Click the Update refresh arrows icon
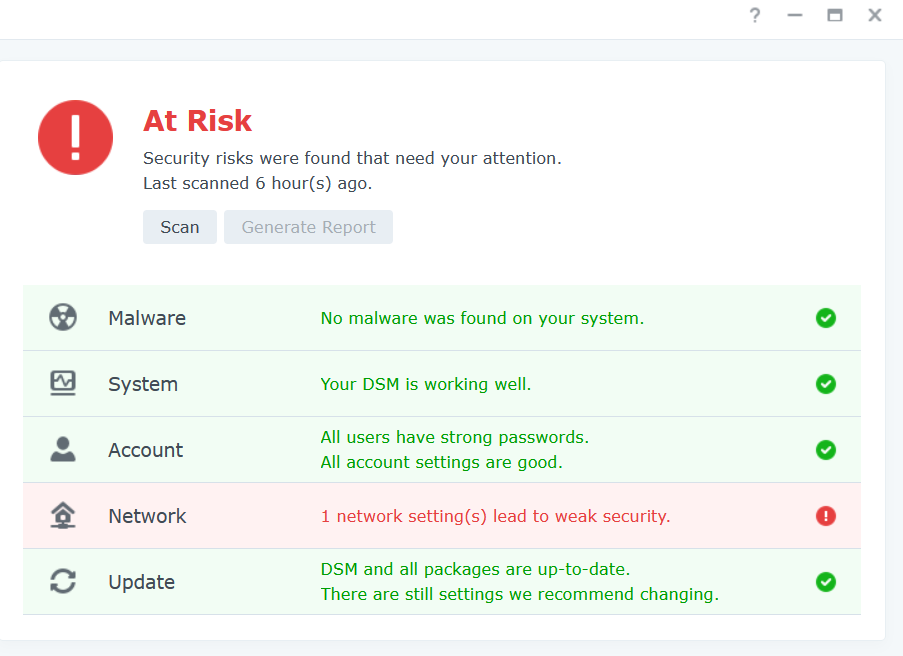 [63, 582]
